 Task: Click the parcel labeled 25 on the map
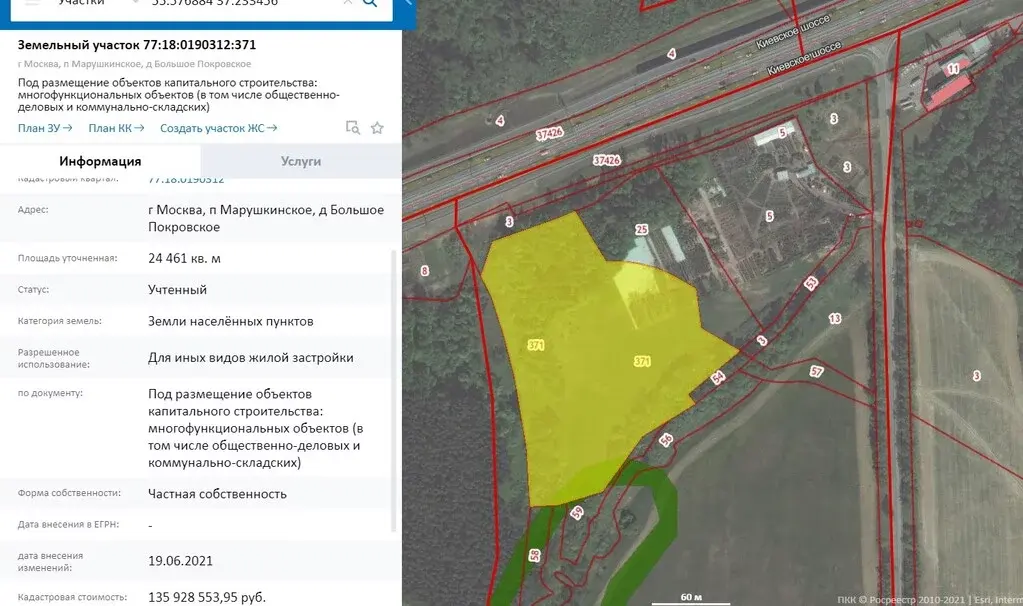click(642, 232)
